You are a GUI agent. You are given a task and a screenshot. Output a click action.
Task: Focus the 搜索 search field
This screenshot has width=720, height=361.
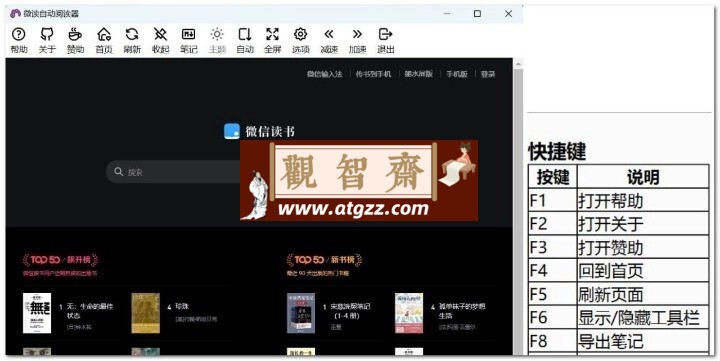[x=174, y=172]
